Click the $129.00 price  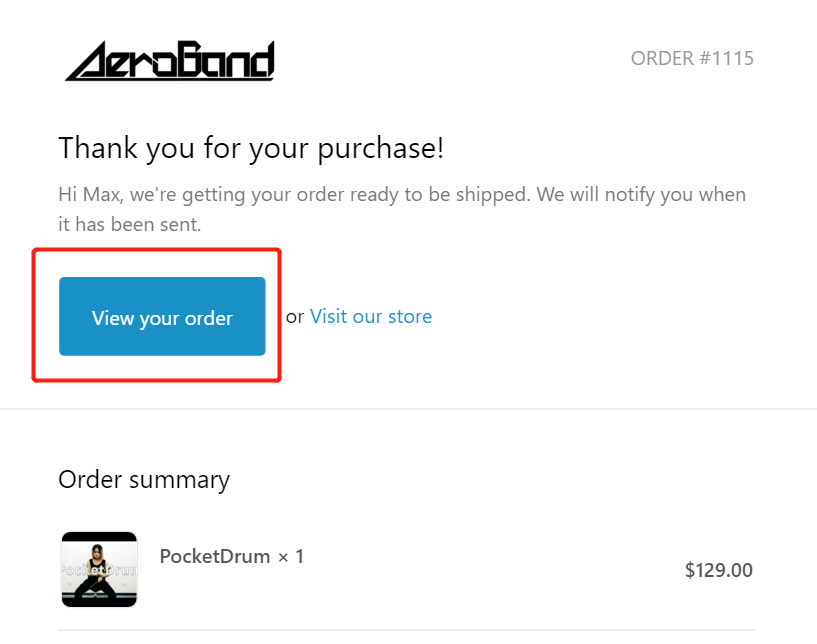point(719,570)
